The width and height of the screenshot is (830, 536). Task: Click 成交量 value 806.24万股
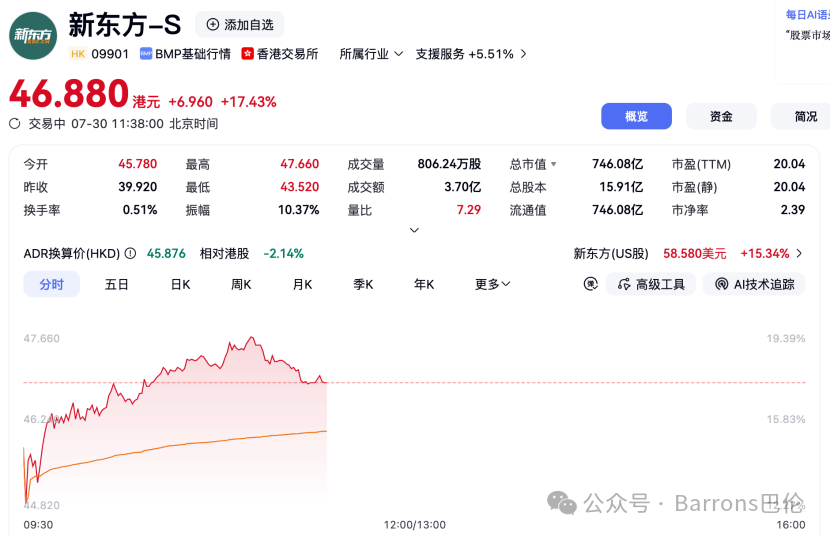click(x=449, y=164)
